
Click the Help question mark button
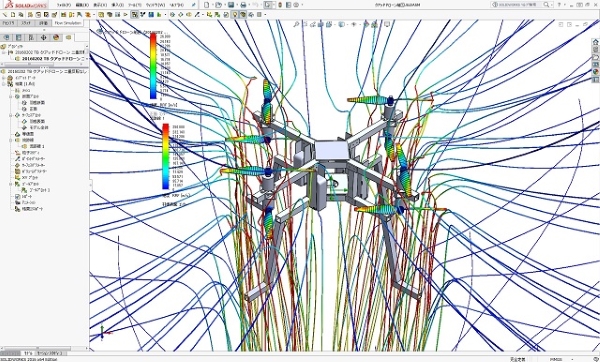coord(559,5)
